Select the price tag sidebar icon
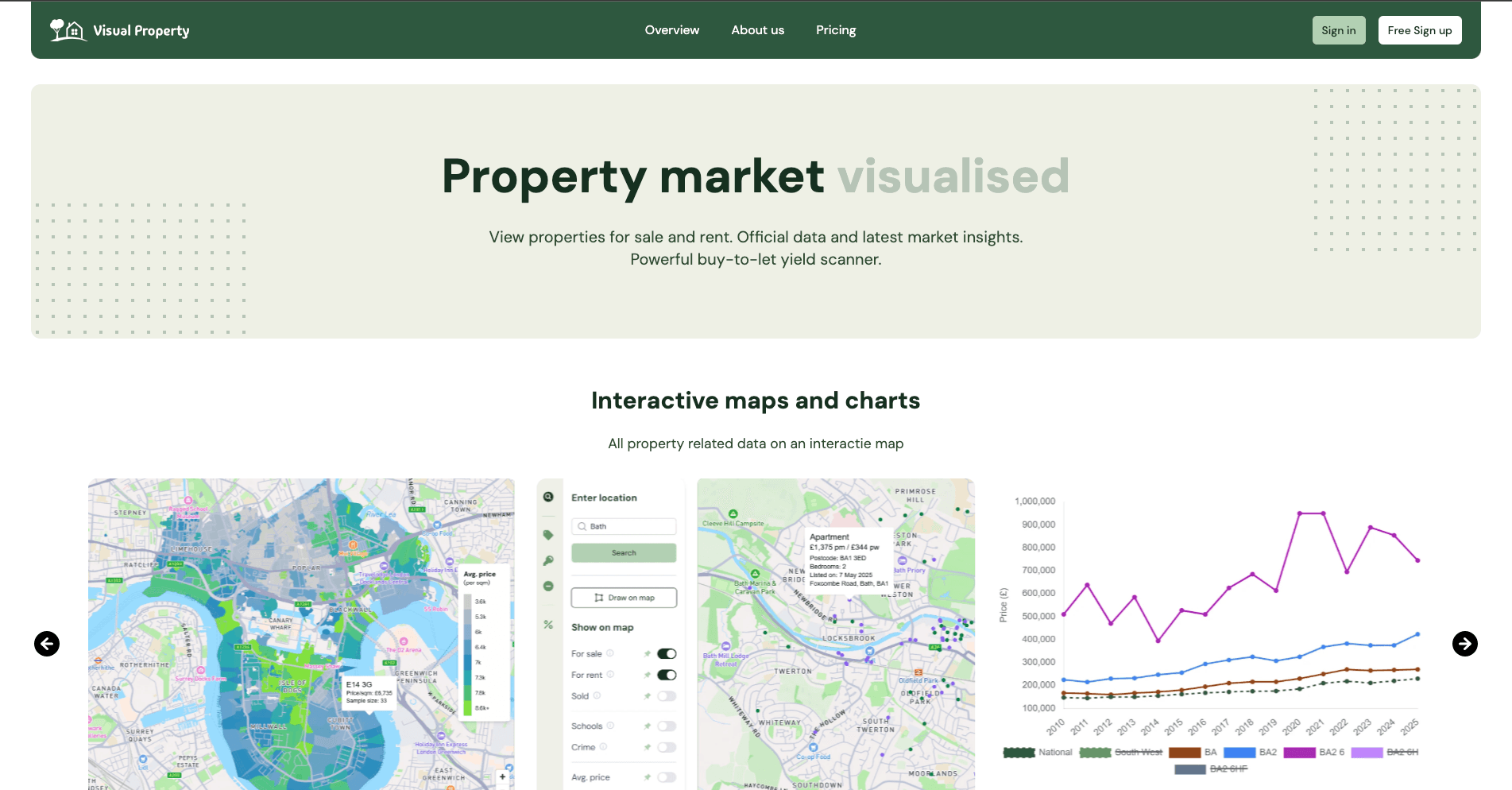The image size is (1512, 790). (548, 535)
